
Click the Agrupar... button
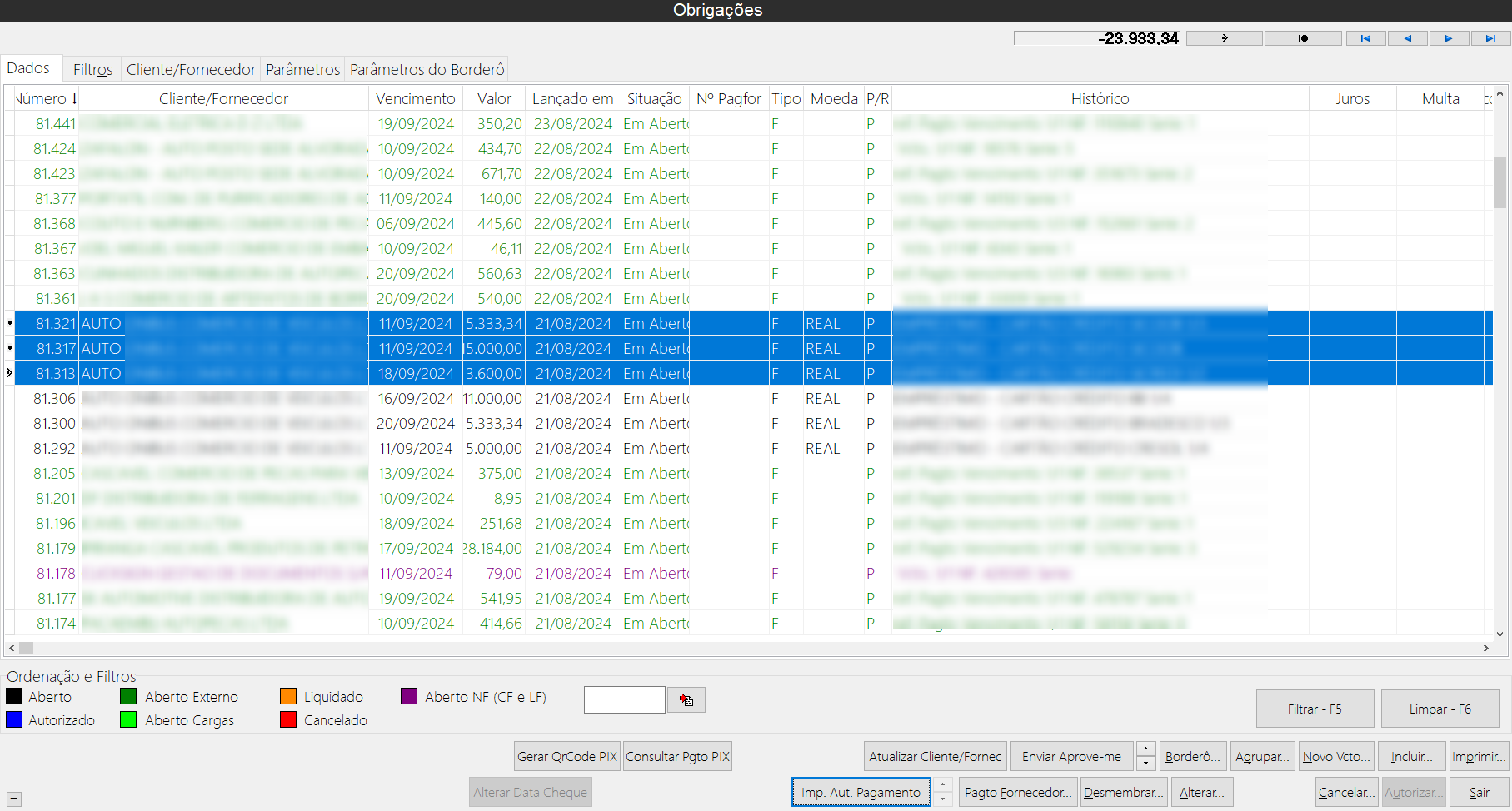(x=1262, y=756)
